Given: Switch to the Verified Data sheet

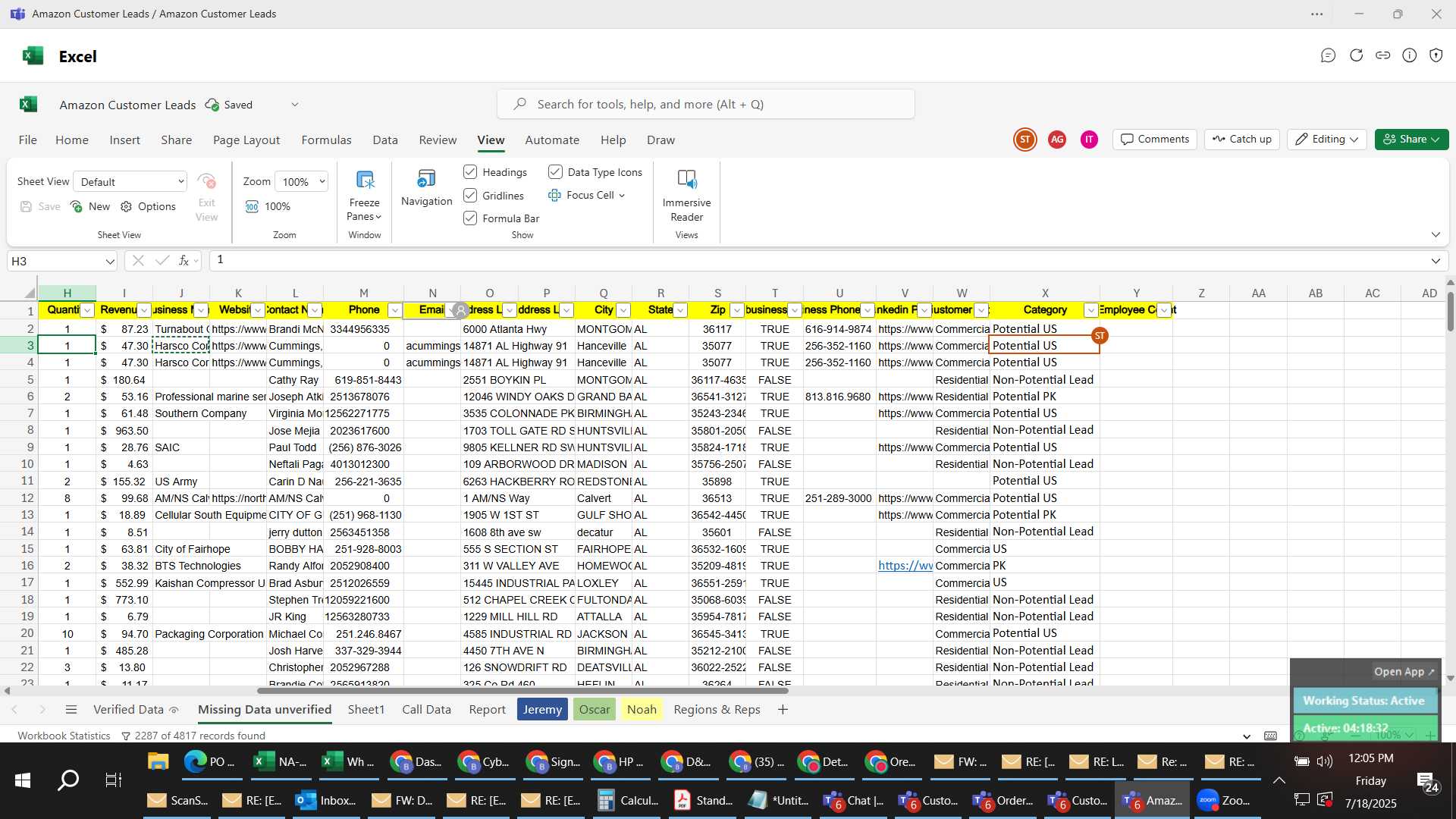Looking at the screenshot, I should point(128,710).
